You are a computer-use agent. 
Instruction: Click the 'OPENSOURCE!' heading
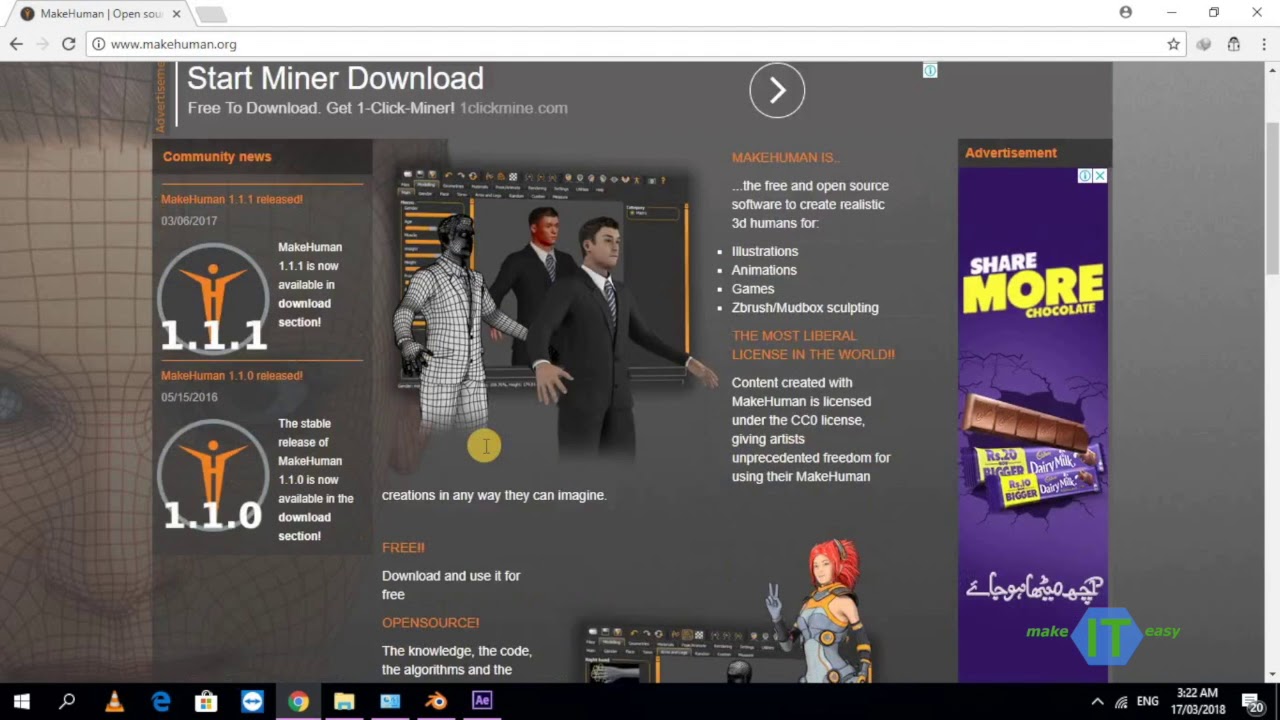pos(430,622)
